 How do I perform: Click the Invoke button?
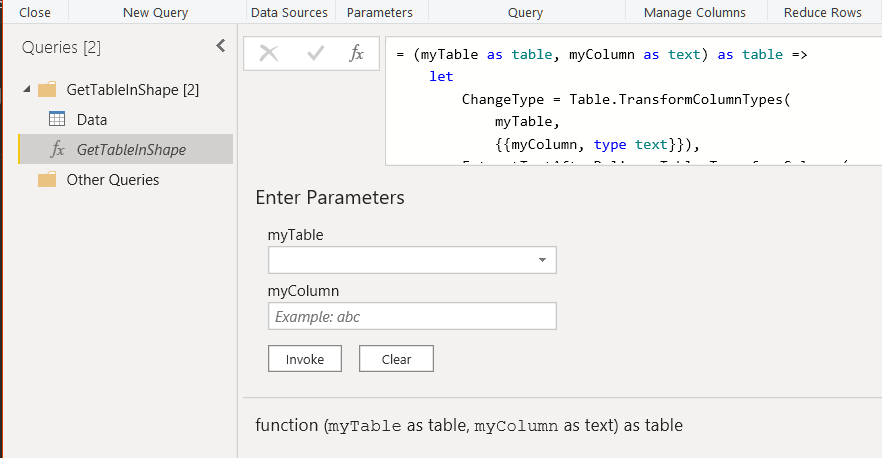click(305, 359)
